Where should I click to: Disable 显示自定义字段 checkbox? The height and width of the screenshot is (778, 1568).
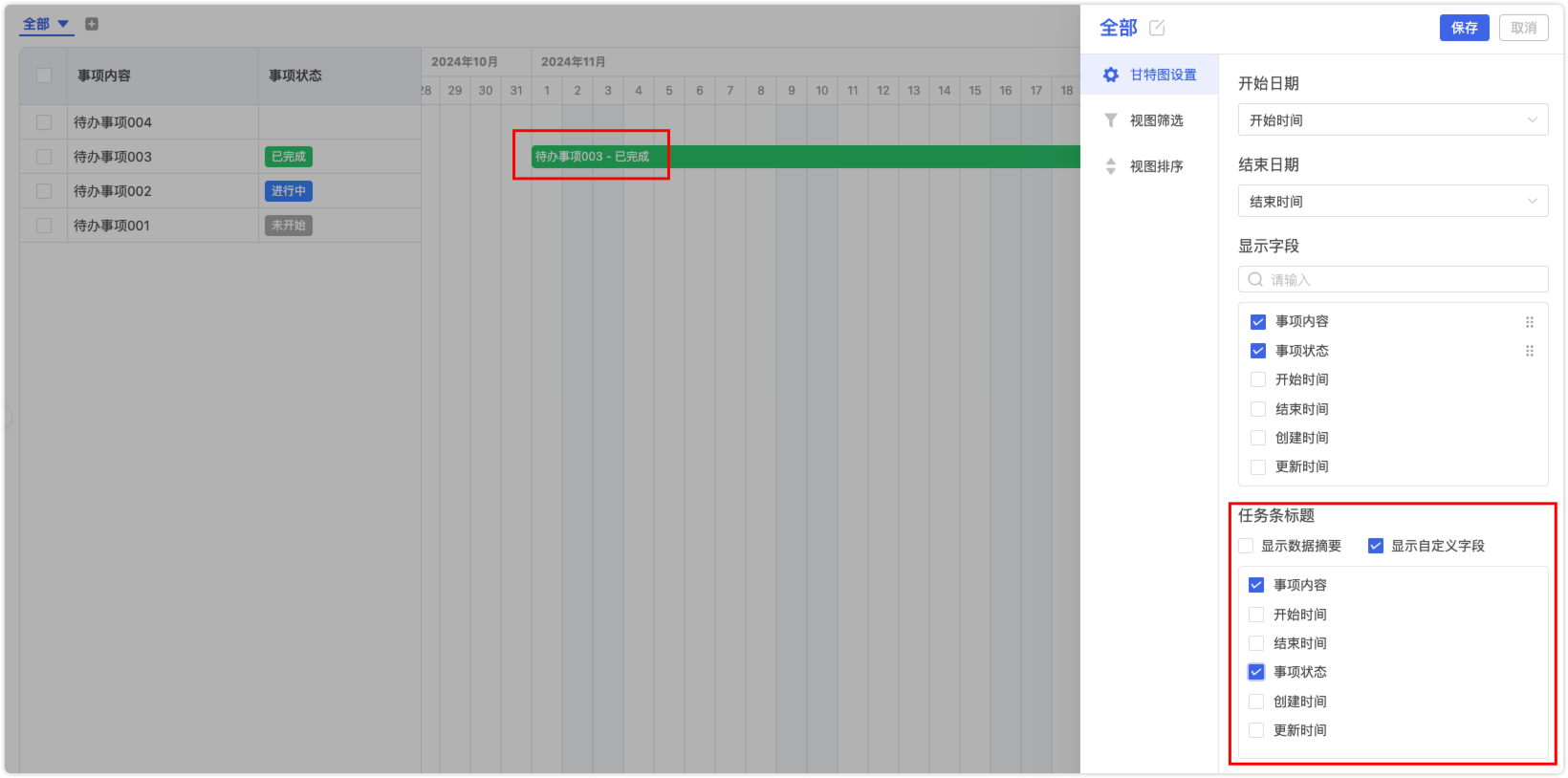[1376, 546]
